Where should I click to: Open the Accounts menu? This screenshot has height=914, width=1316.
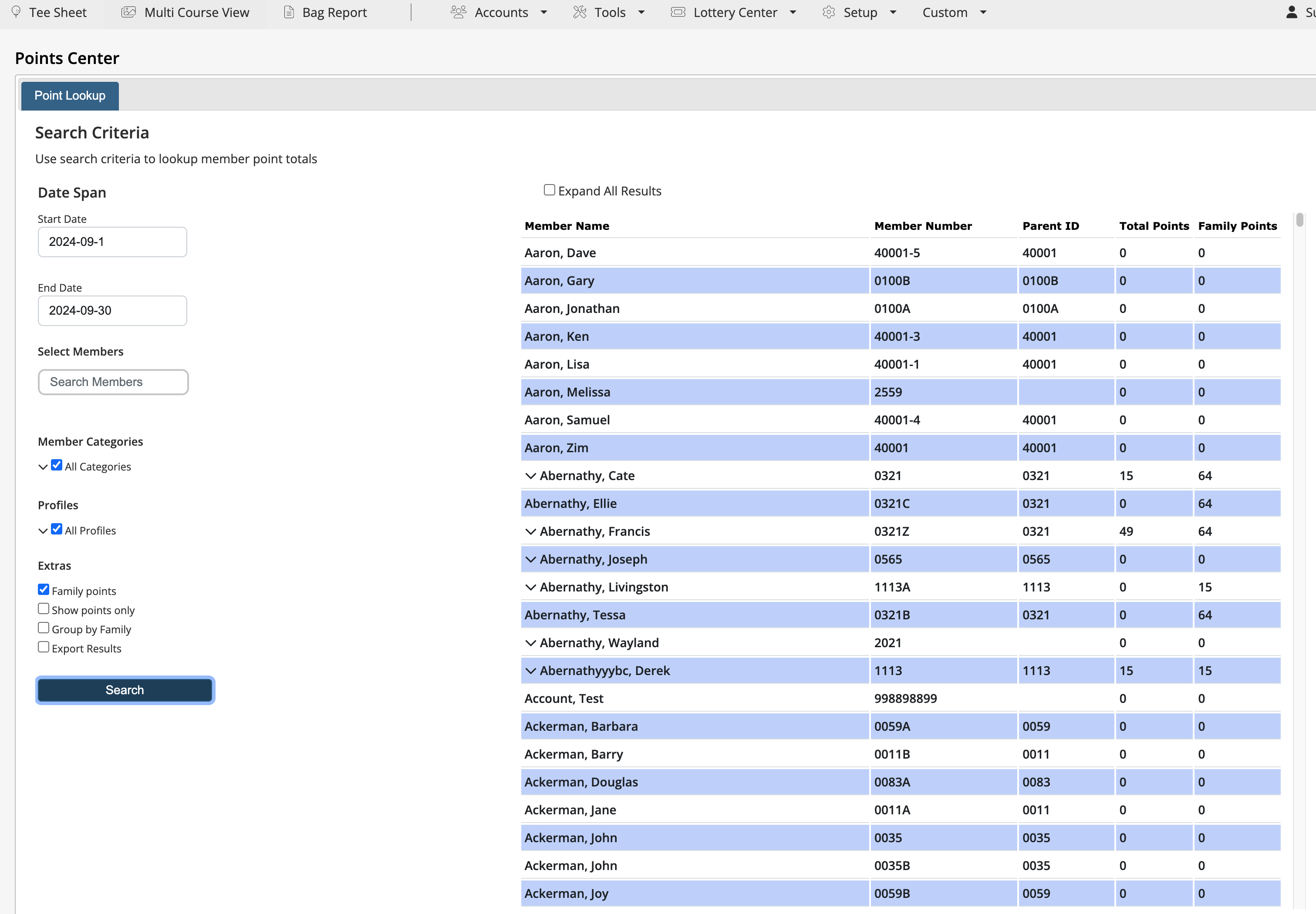(x=501, y=13)
